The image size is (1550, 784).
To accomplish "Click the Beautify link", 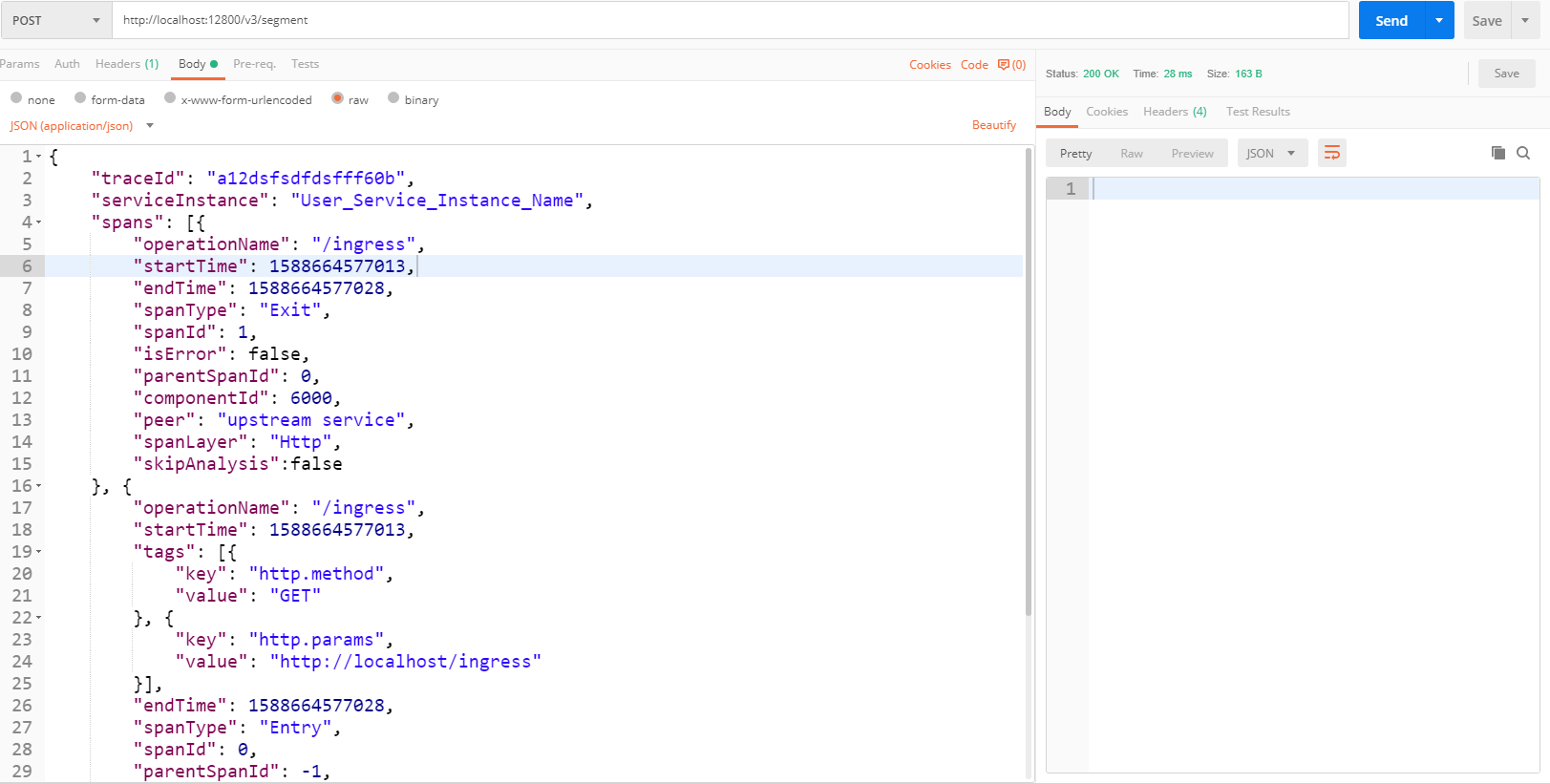I will coord(994,125).
